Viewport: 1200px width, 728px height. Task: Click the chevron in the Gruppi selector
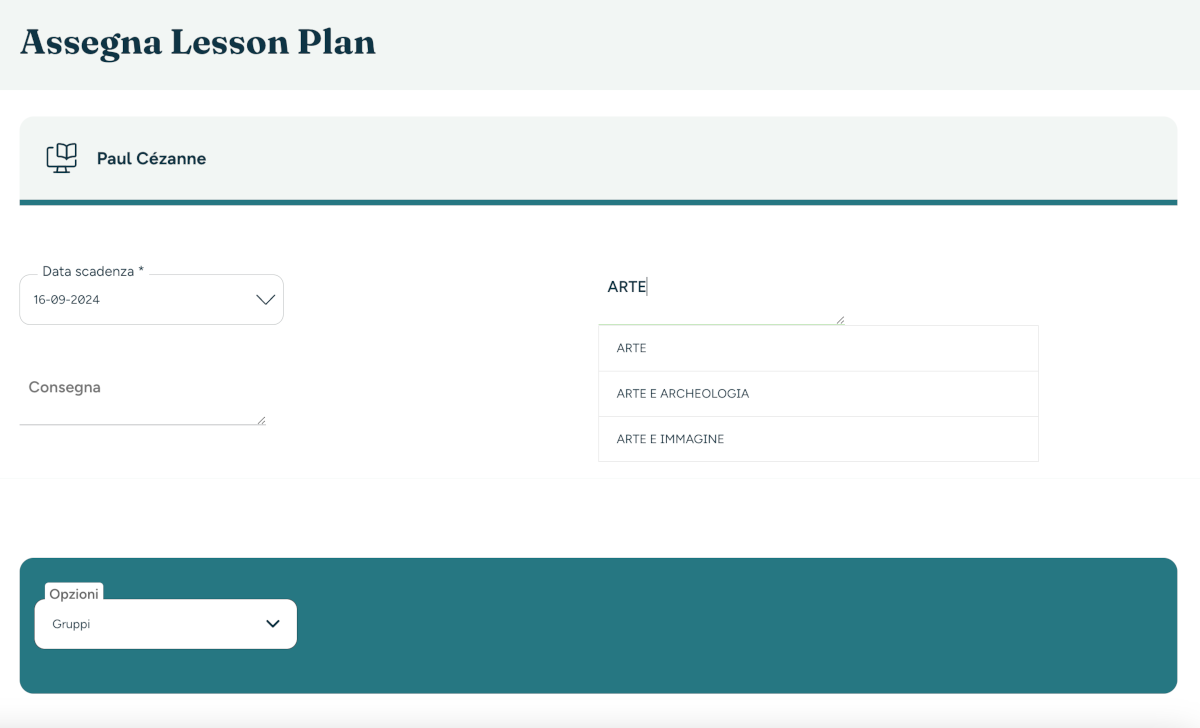(273, 624)
